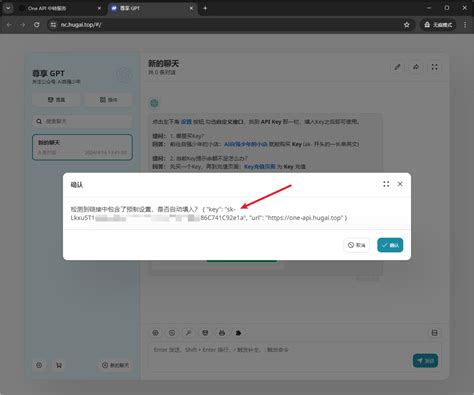Send the message with the teal send button
Viewport: 474px width, 395px height.
(425, 361)
